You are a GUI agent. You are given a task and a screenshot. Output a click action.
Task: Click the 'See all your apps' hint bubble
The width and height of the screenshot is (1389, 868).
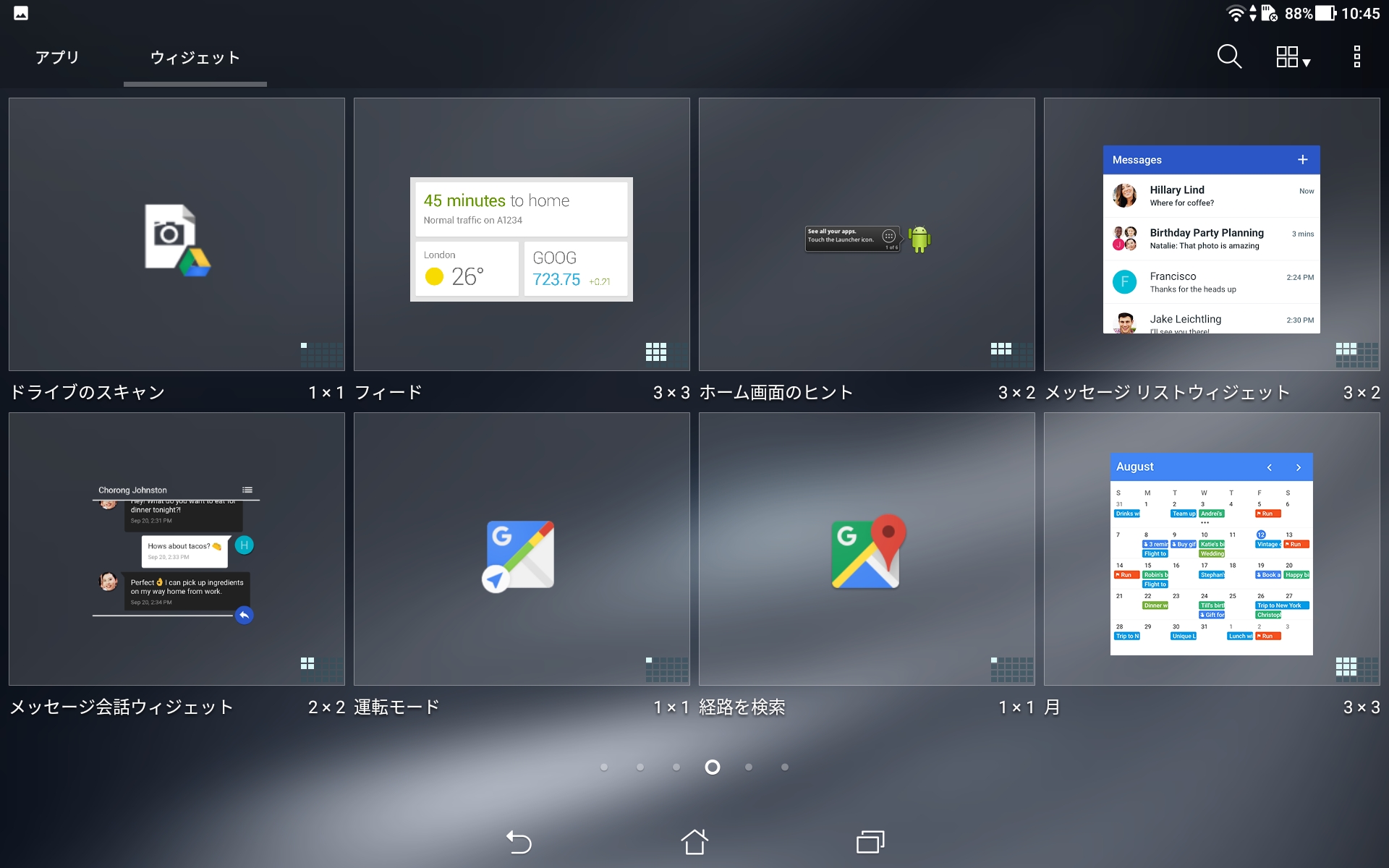852,239
